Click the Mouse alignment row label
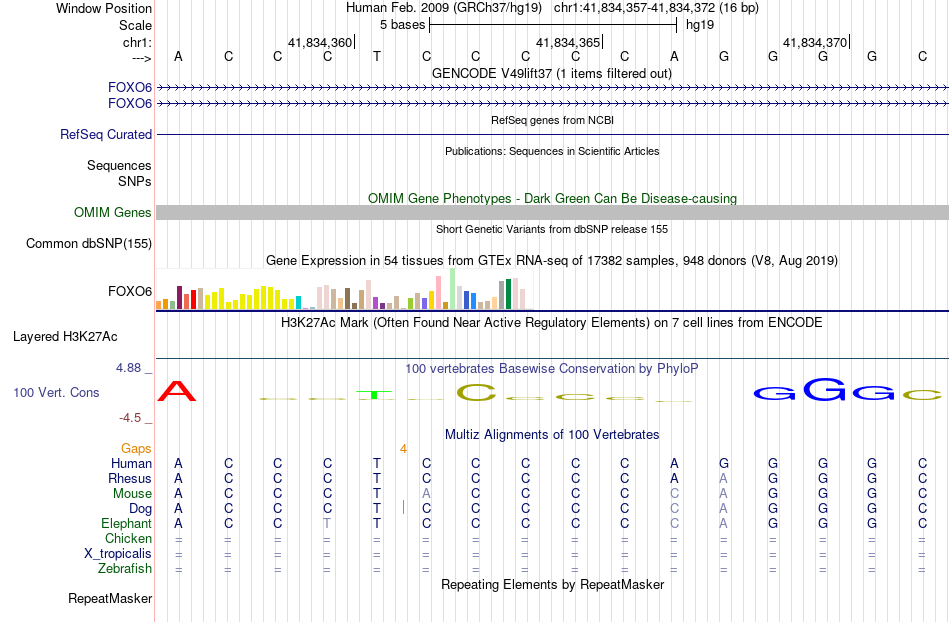The width and height of the screenshot is (950, 622). point(132,494)
